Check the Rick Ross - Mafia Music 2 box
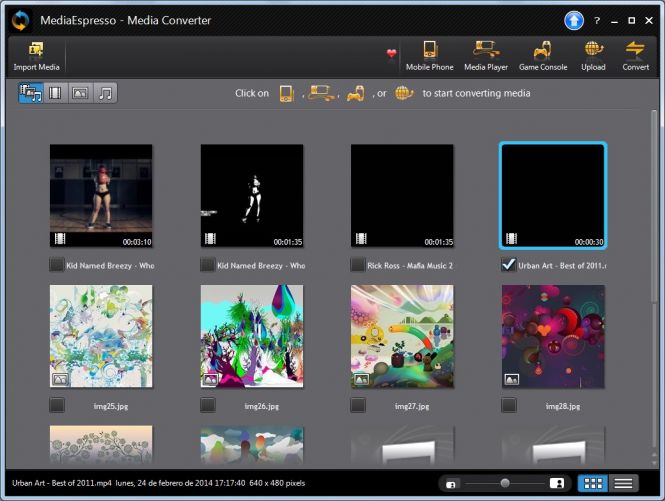The height and width of the screenshot is (501, 665). [358, 265]
